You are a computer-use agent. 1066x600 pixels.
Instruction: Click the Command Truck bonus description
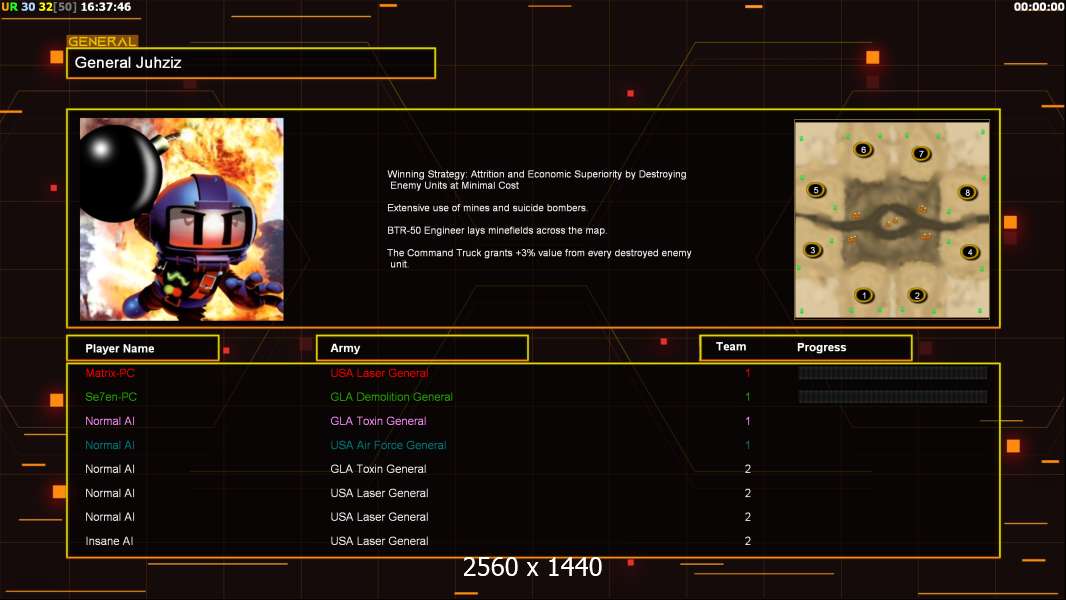point(539,258)
